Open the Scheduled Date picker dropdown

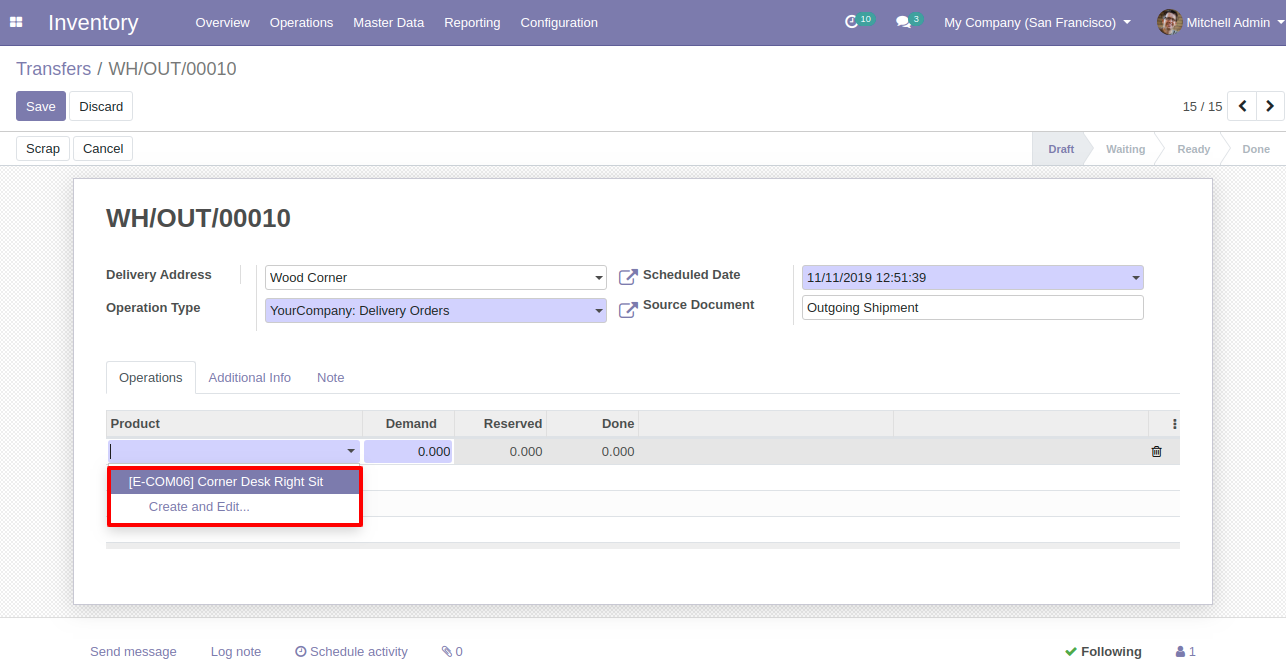pos(1135,278)
